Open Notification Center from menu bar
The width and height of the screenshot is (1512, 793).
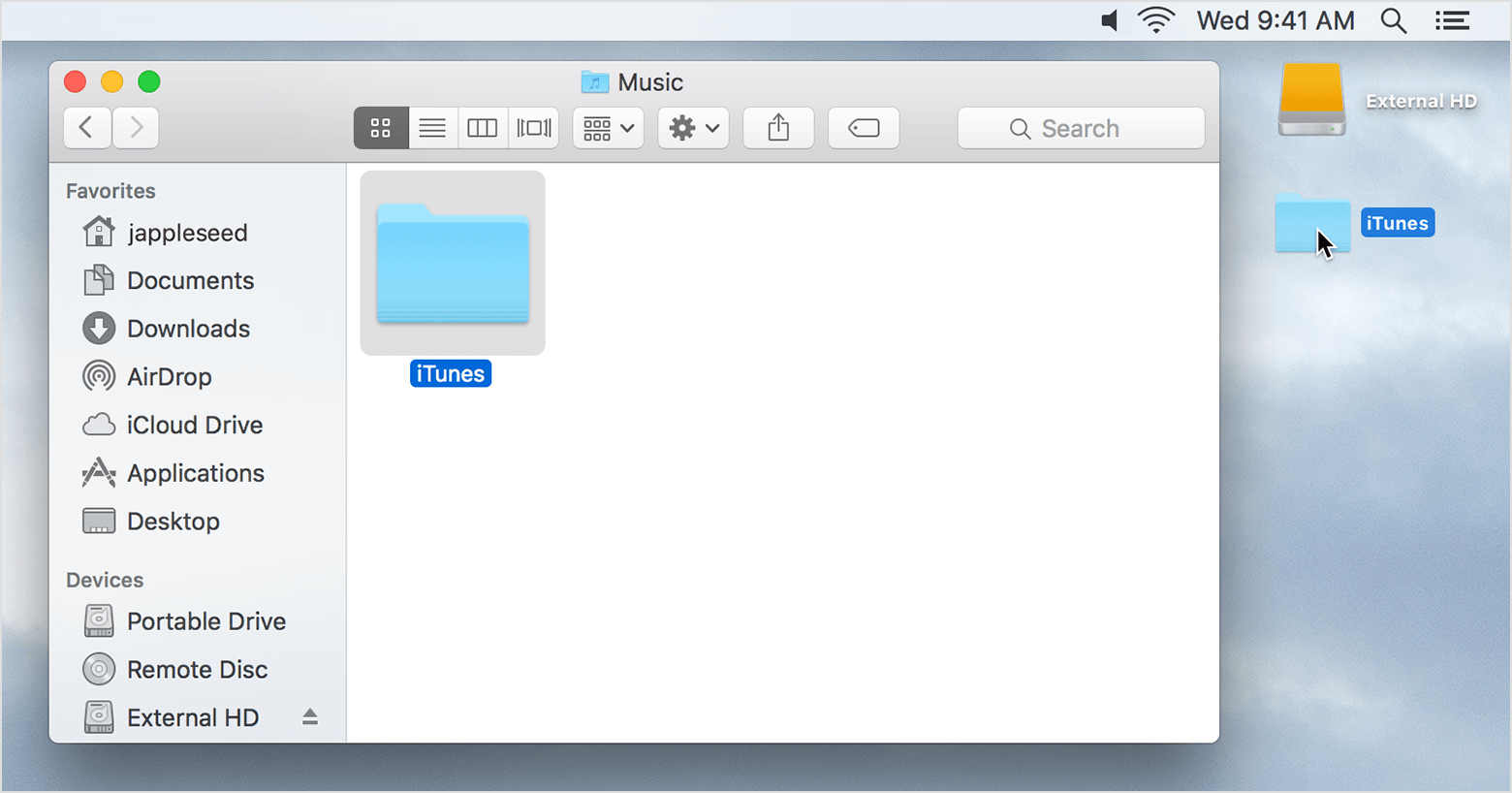click(x=1453, y=20)
